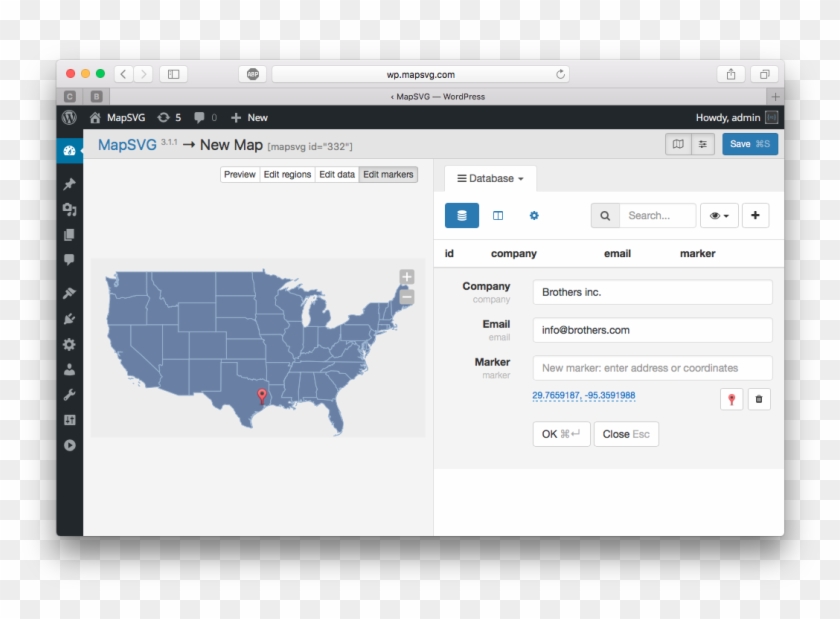
Task: Switch to the Edit regions tab
Action: coord(287,174)
